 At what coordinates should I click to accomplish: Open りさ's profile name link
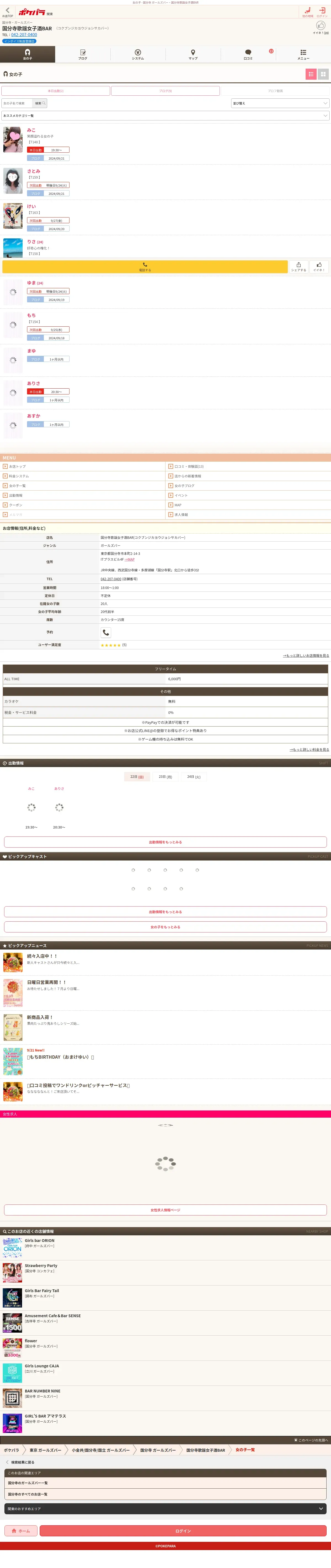[35, 242]
